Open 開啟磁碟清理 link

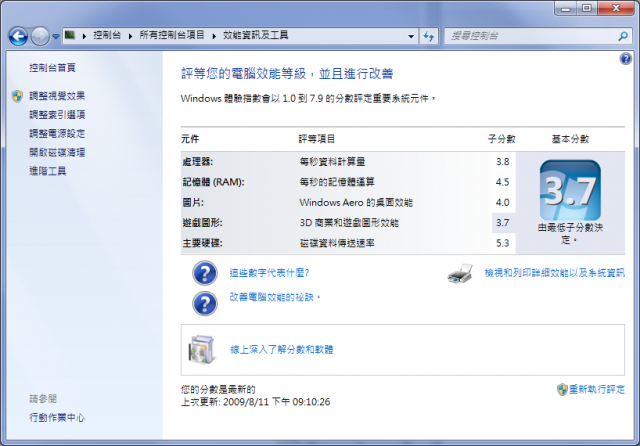pyautogui.click(x=57, y=152)
